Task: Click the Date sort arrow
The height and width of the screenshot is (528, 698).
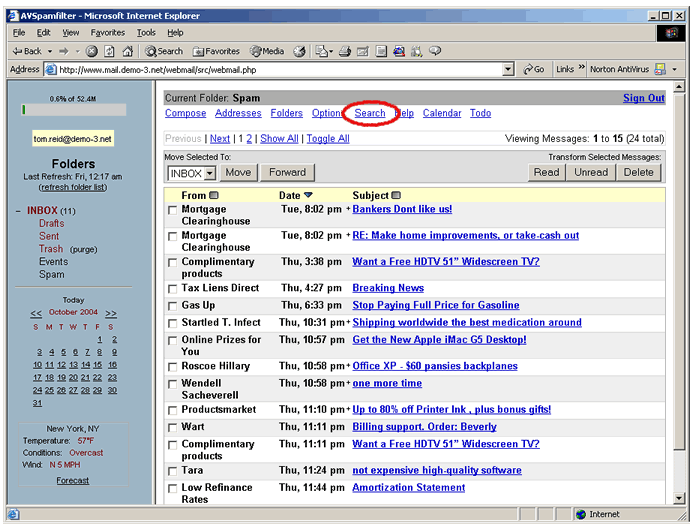Action: coord(308,195)
